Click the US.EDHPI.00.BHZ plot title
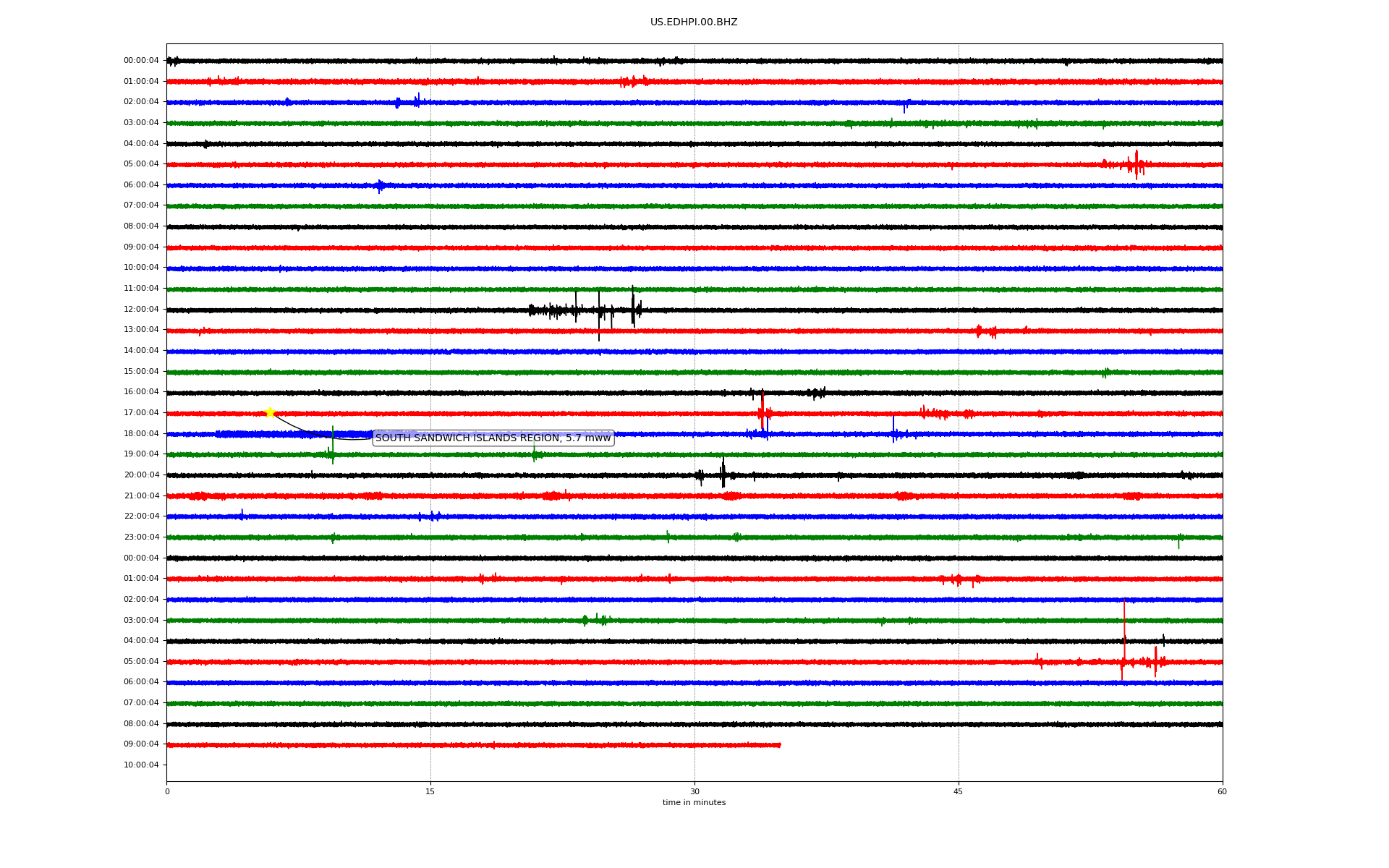The width and height of the screenshot is (1389, 868). (693, 22)
